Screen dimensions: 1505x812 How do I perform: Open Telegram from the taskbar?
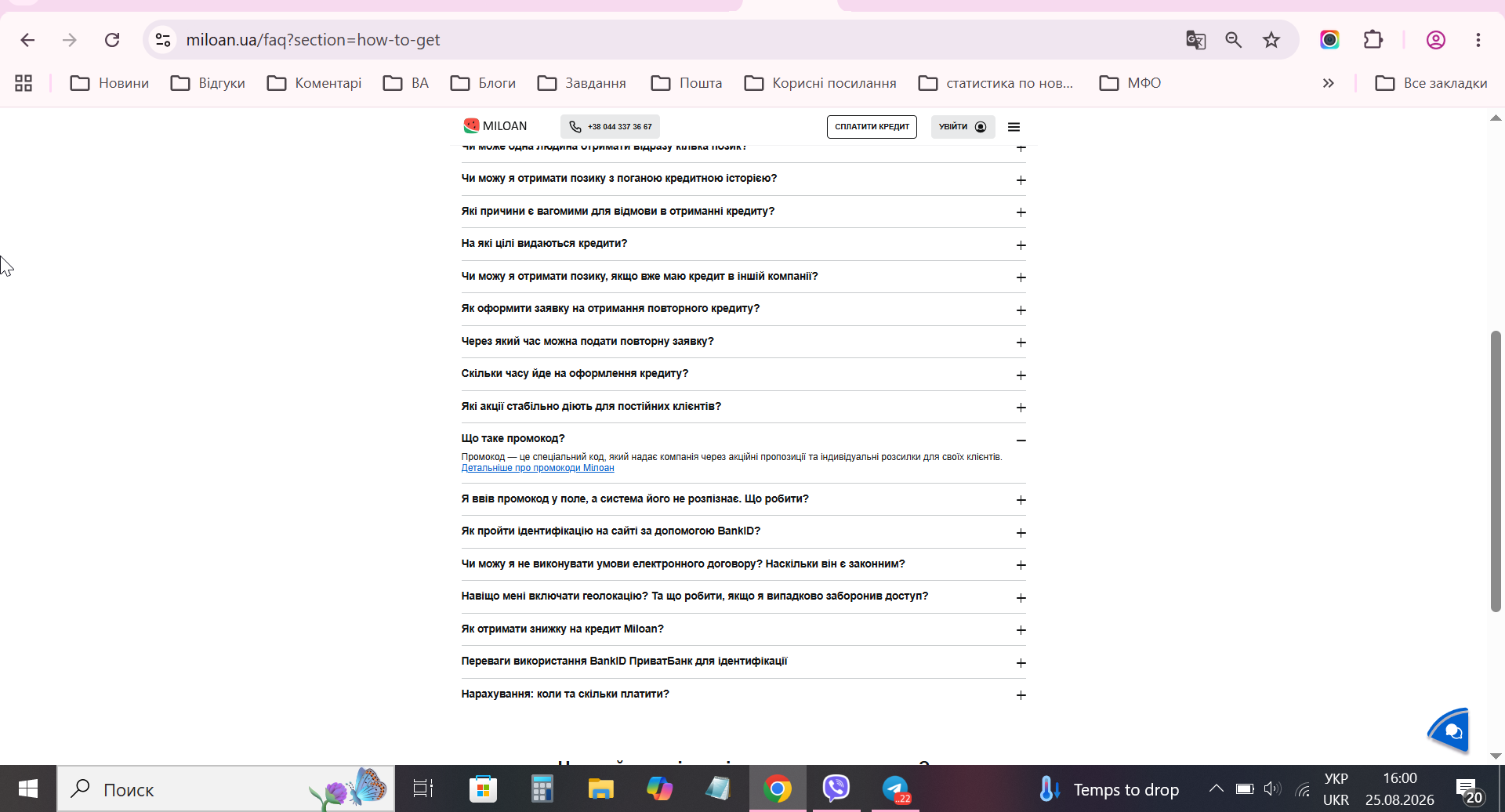(x=895, y=788)
